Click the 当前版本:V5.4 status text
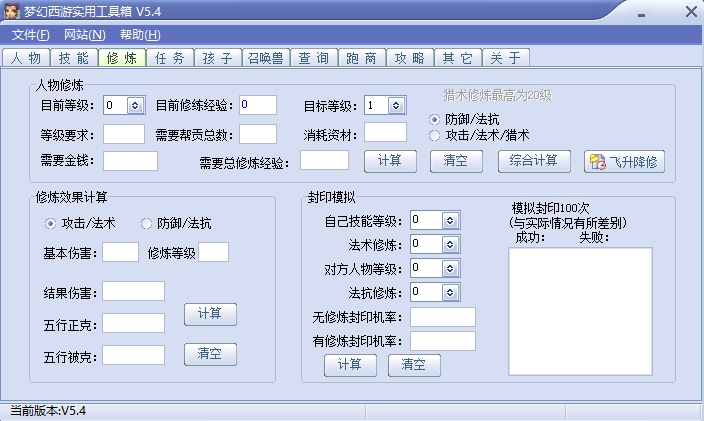Screen dimensions: 704x421 (48, 411)
